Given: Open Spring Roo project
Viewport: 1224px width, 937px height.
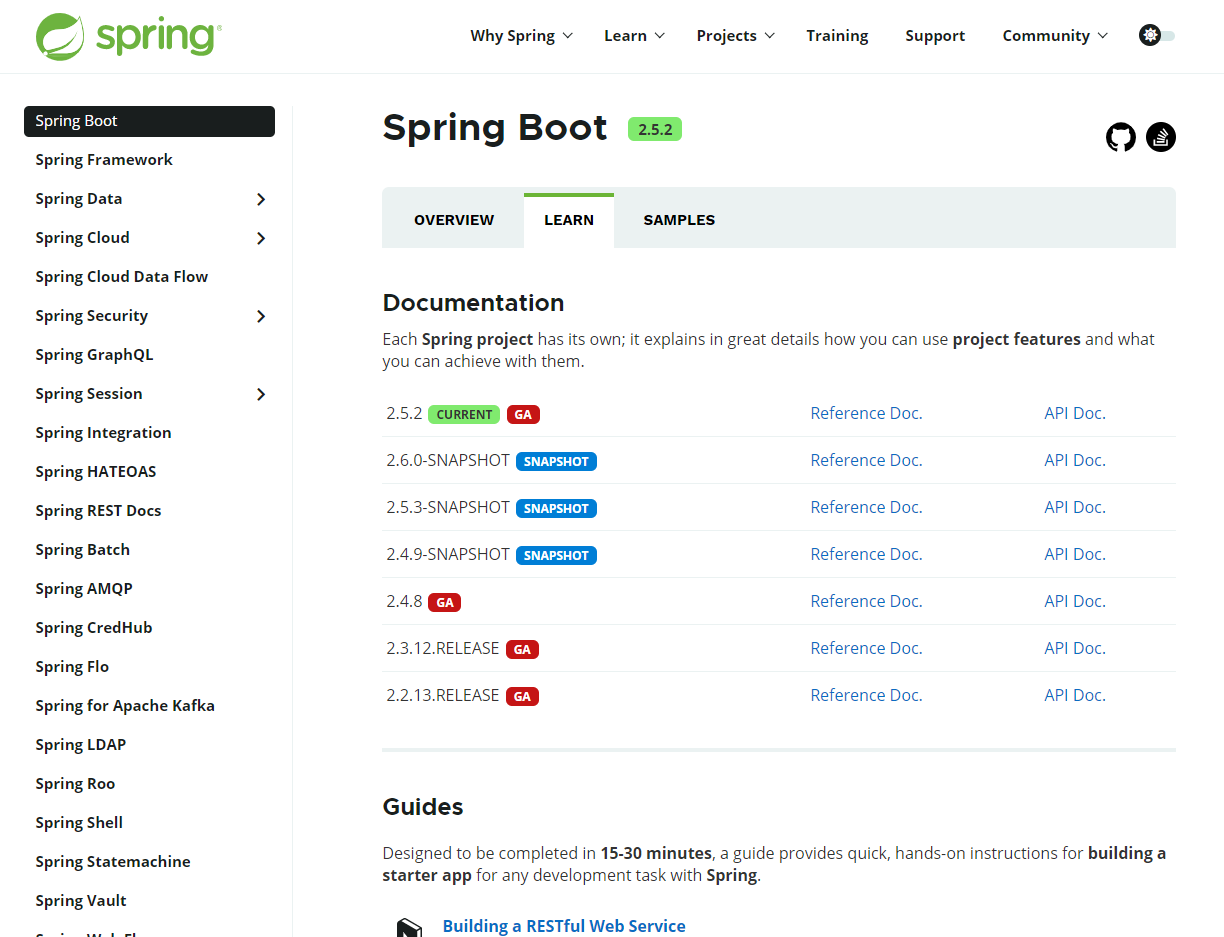Looking at the screenshot, I should click(x=75, y=784).
